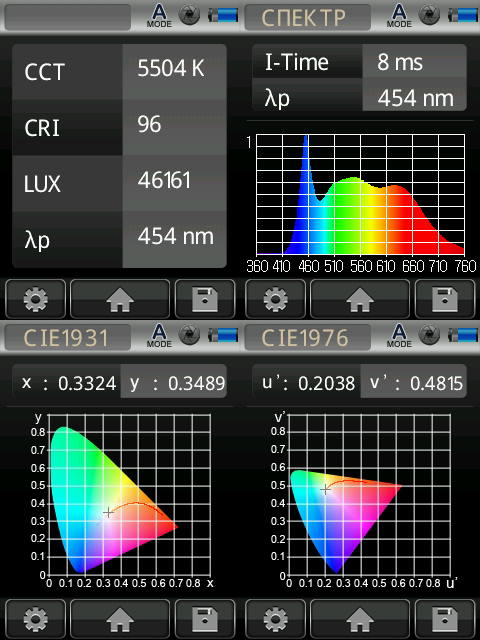Click floppy save icon under the CCT table
Viewport: 480px width, 640px height.
(x=205, y=299)
